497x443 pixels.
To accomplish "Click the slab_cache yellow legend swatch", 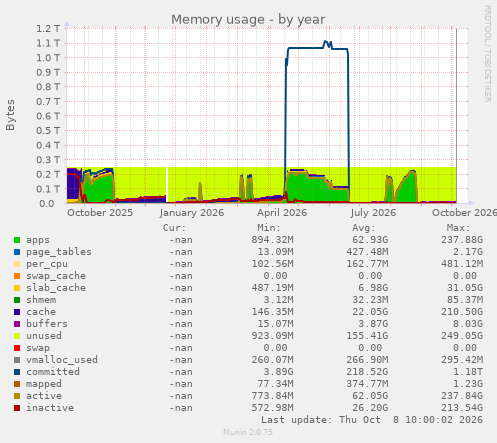I will 17,288.
